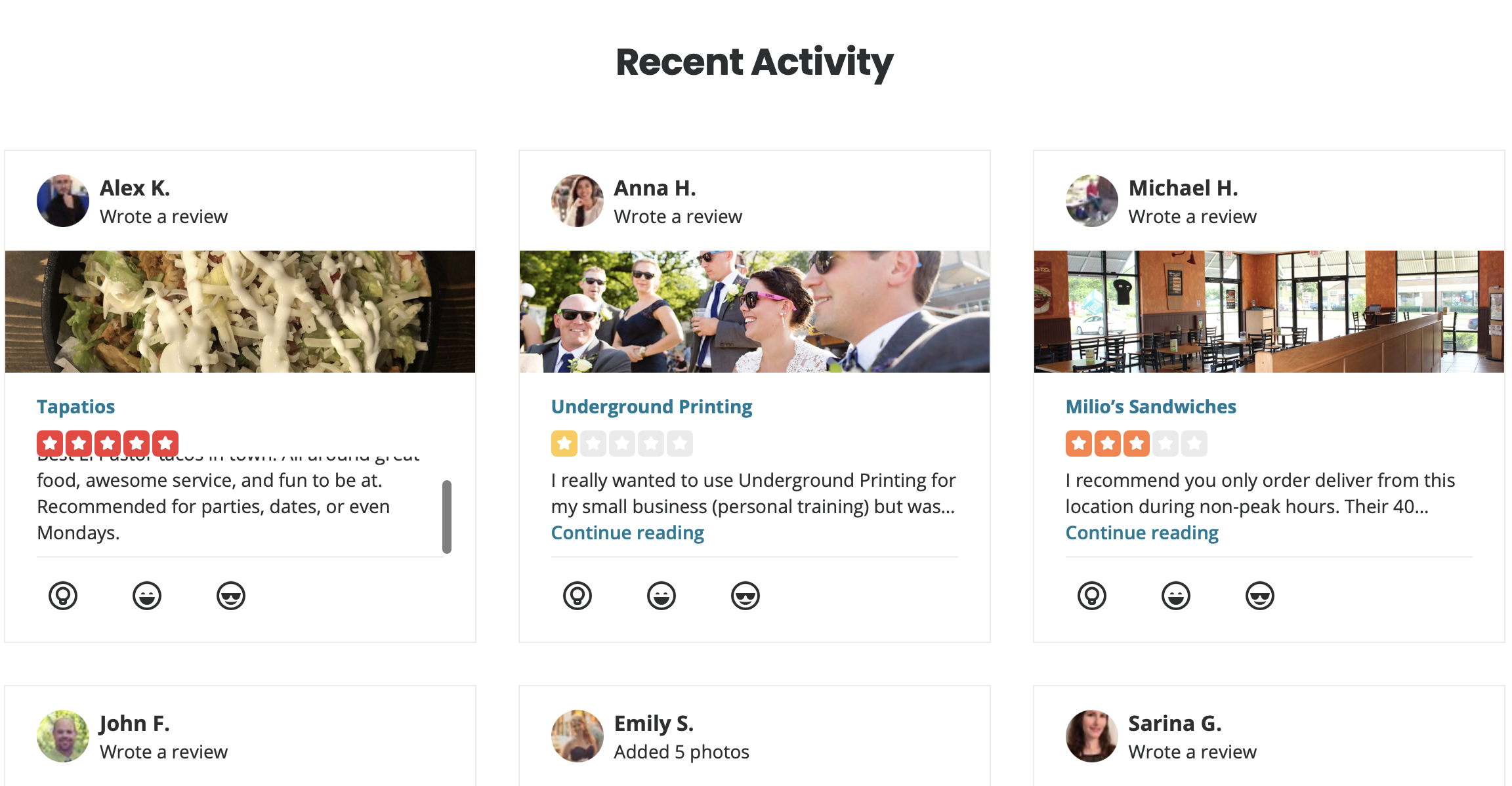Mark Anna H.'s review as Useful (lightbulb)

[x=577, y=596]
